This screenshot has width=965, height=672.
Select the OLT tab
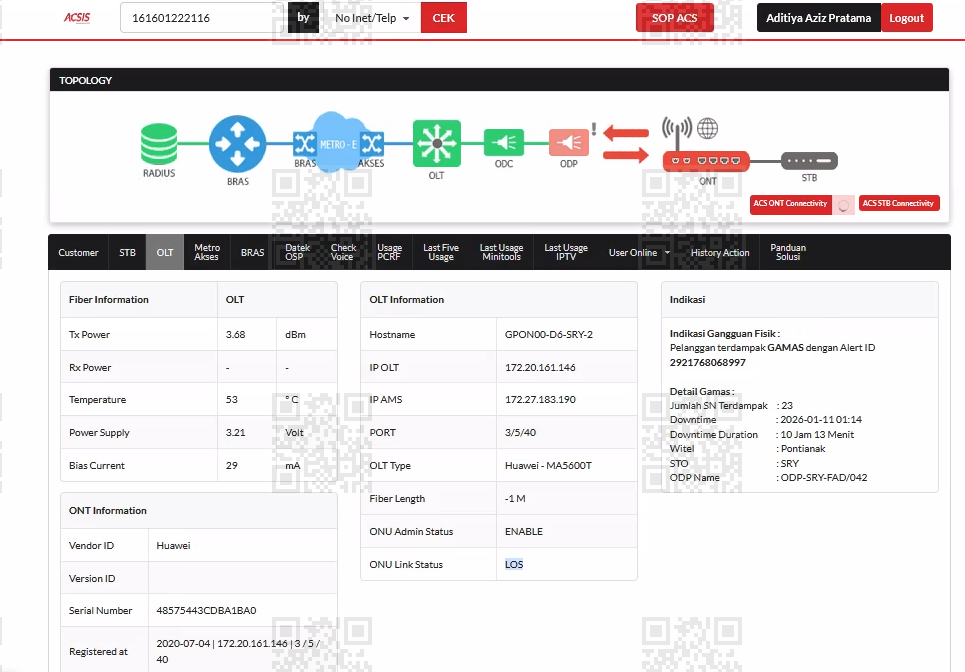click(165, 252)
